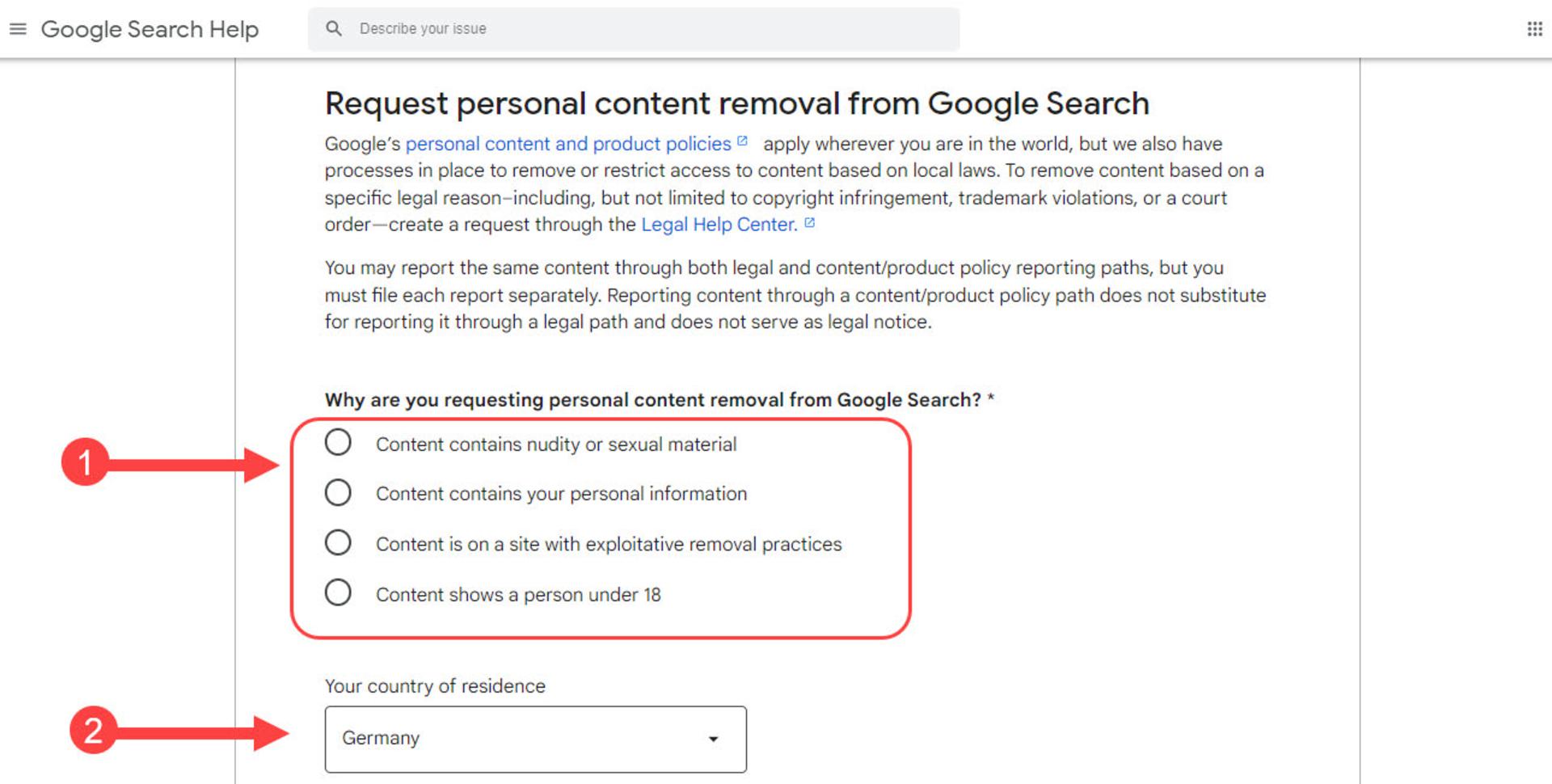Viewport: 1552px width, 784px height.
Task: Click the red numbered marker 1
Action: click(85, 462)
